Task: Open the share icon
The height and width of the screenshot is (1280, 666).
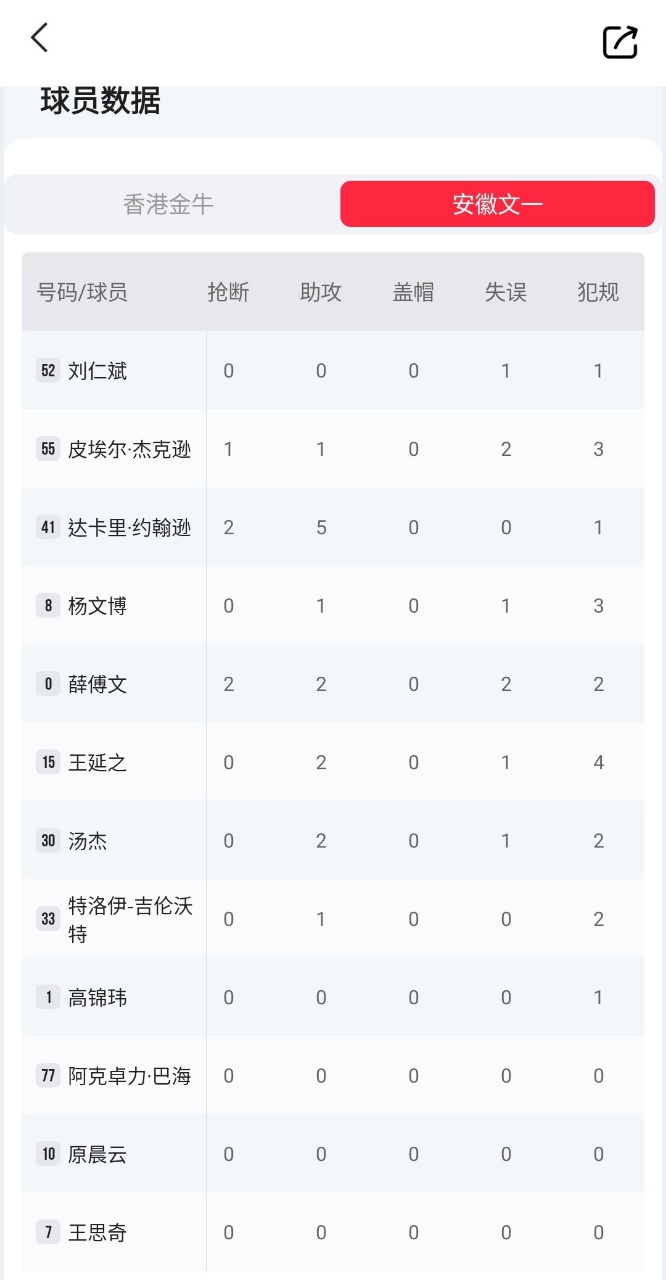Action: [x=620, y=41]
